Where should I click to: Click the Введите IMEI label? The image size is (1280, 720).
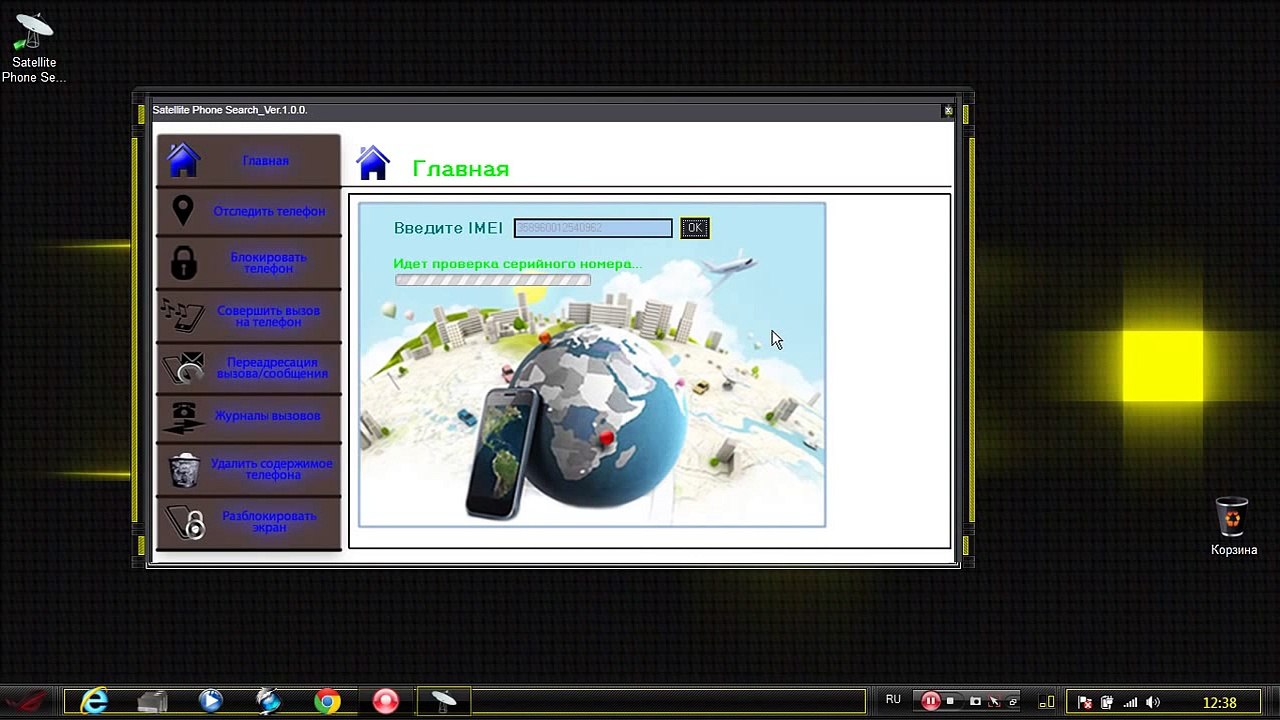(x=448, y=228)
